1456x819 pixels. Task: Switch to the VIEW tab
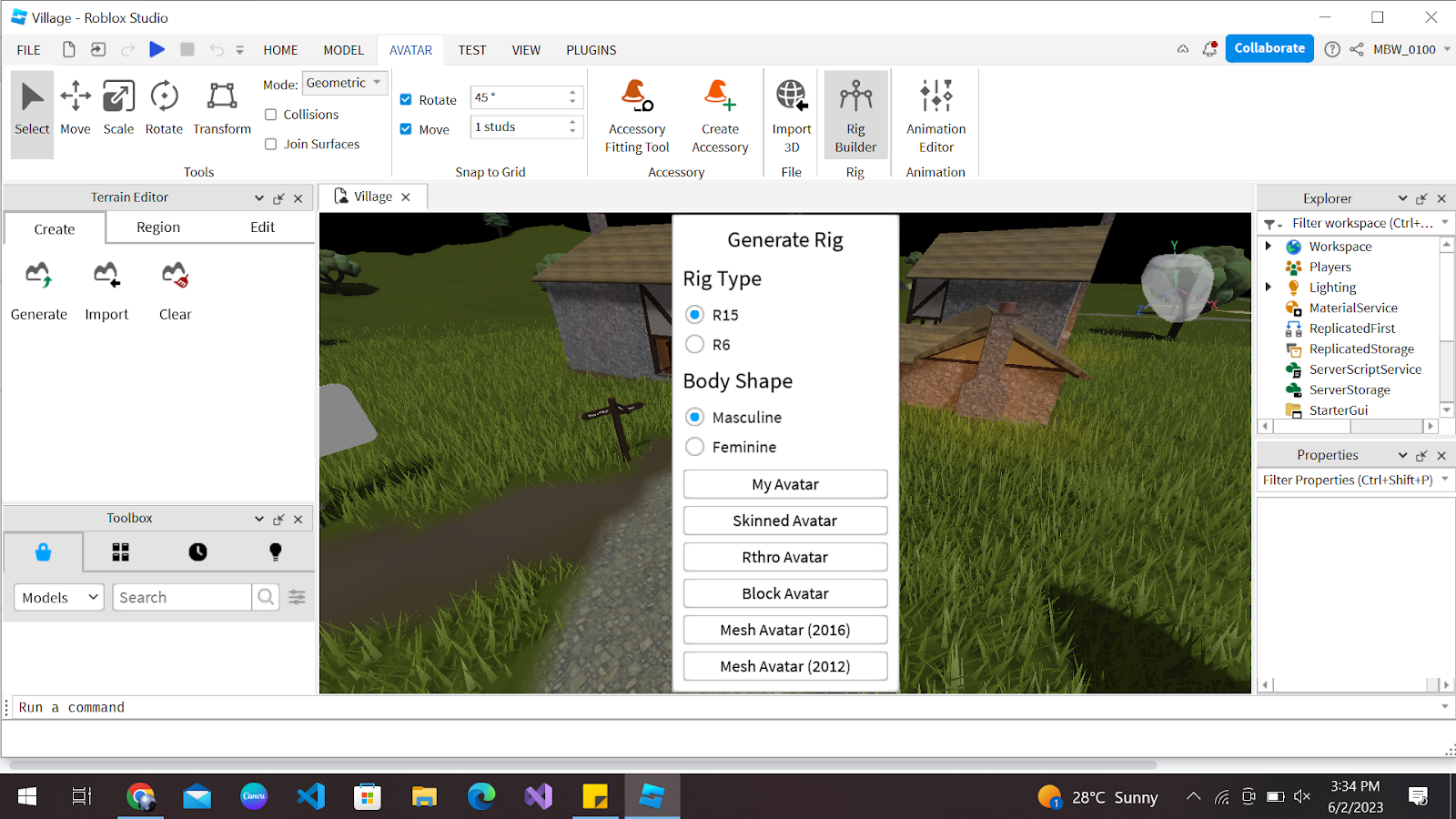[x=526, y=50]
